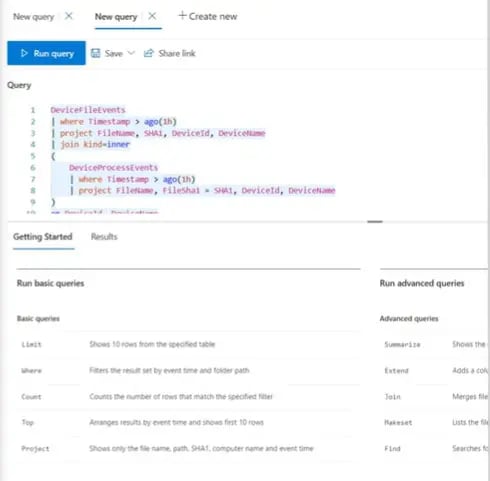Click the Summarize advanced query
This screenshot has width=490, height=481.
coord(402,344)
